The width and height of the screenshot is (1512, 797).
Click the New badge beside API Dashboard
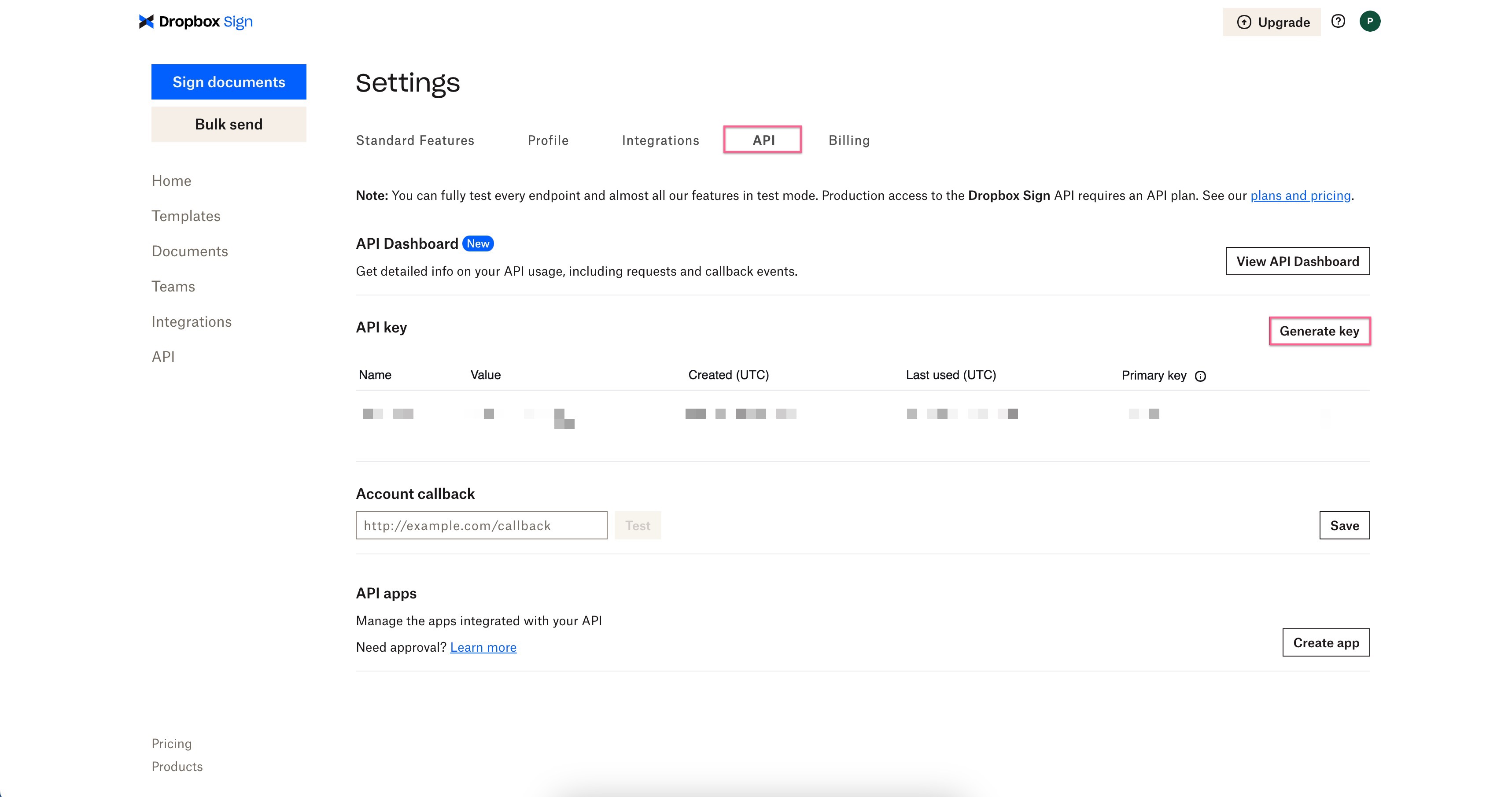point(478,243)
